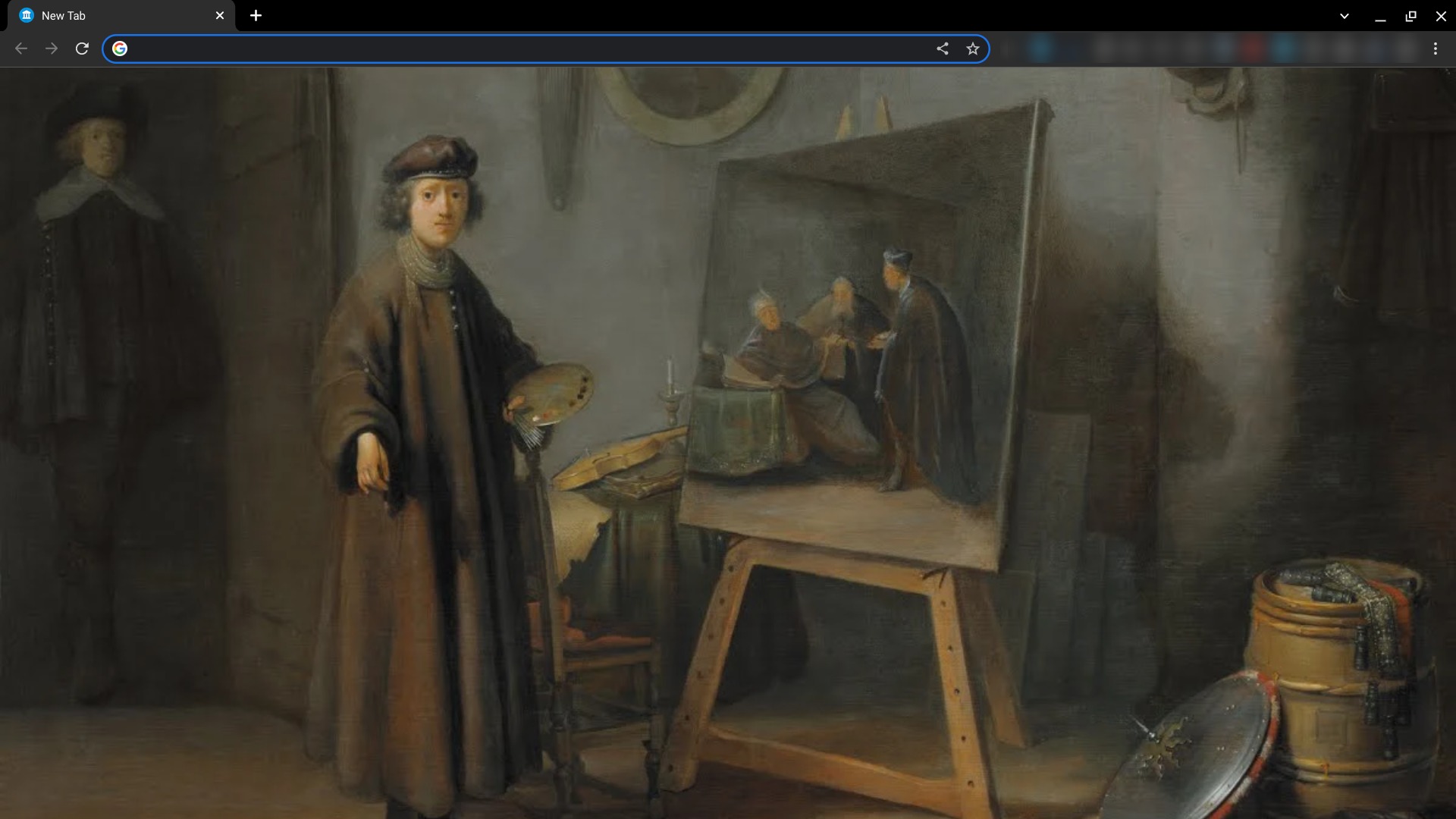Select the New Tab browser tab

121,16
